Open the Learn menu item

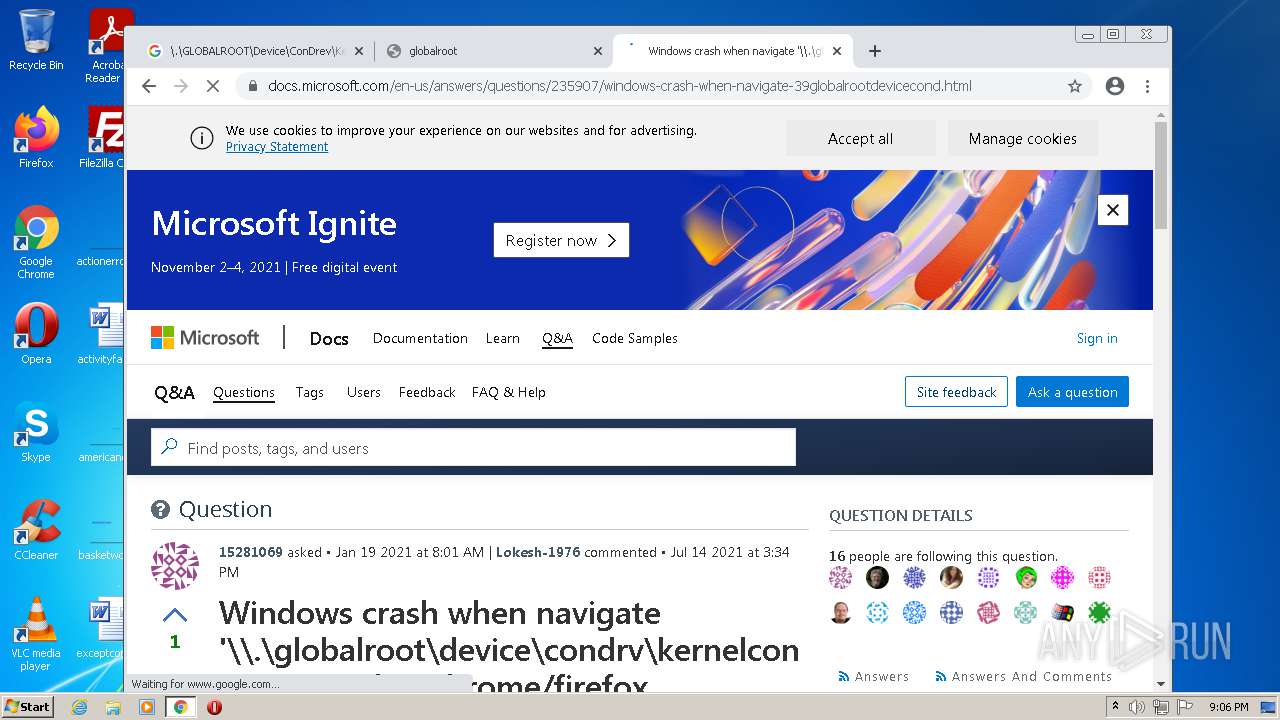[503, 338]
